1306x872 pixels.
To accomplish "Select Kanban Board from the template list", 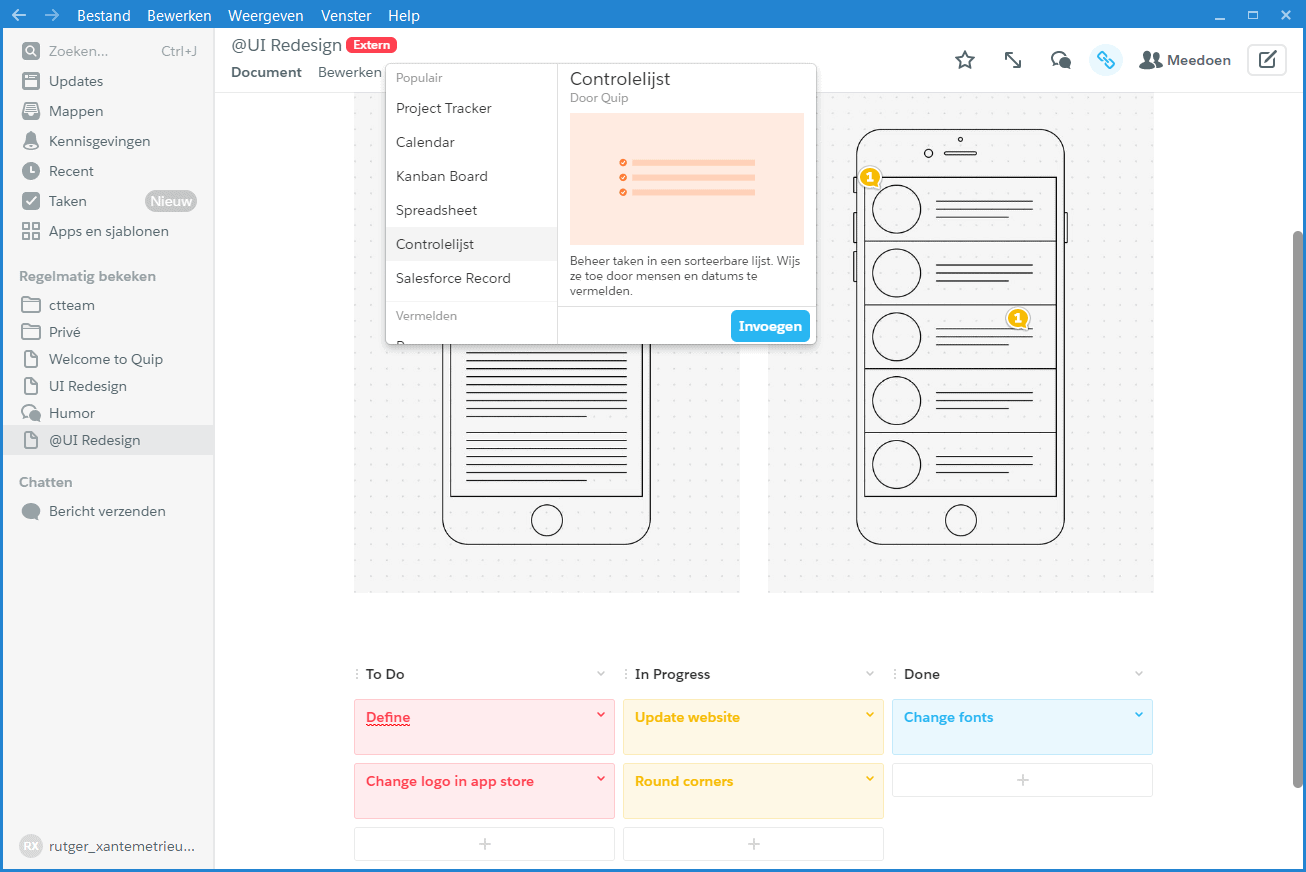I will pyautogui.click(x=441, y=176).
